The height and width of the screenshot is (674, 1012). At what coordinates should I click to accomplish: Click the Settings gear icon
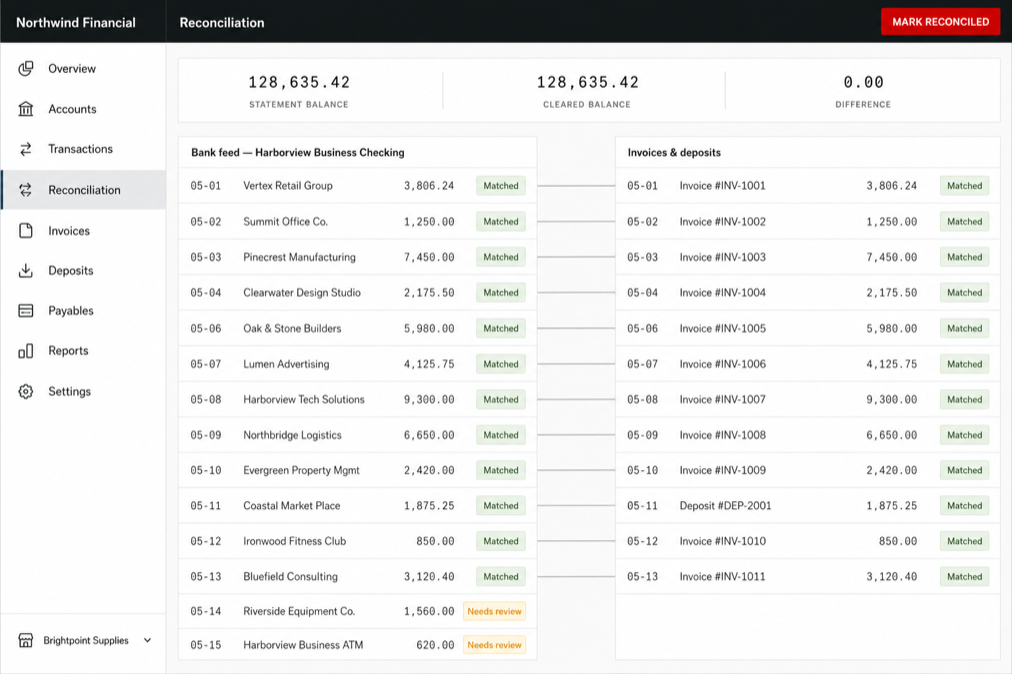tap(26, 391)
